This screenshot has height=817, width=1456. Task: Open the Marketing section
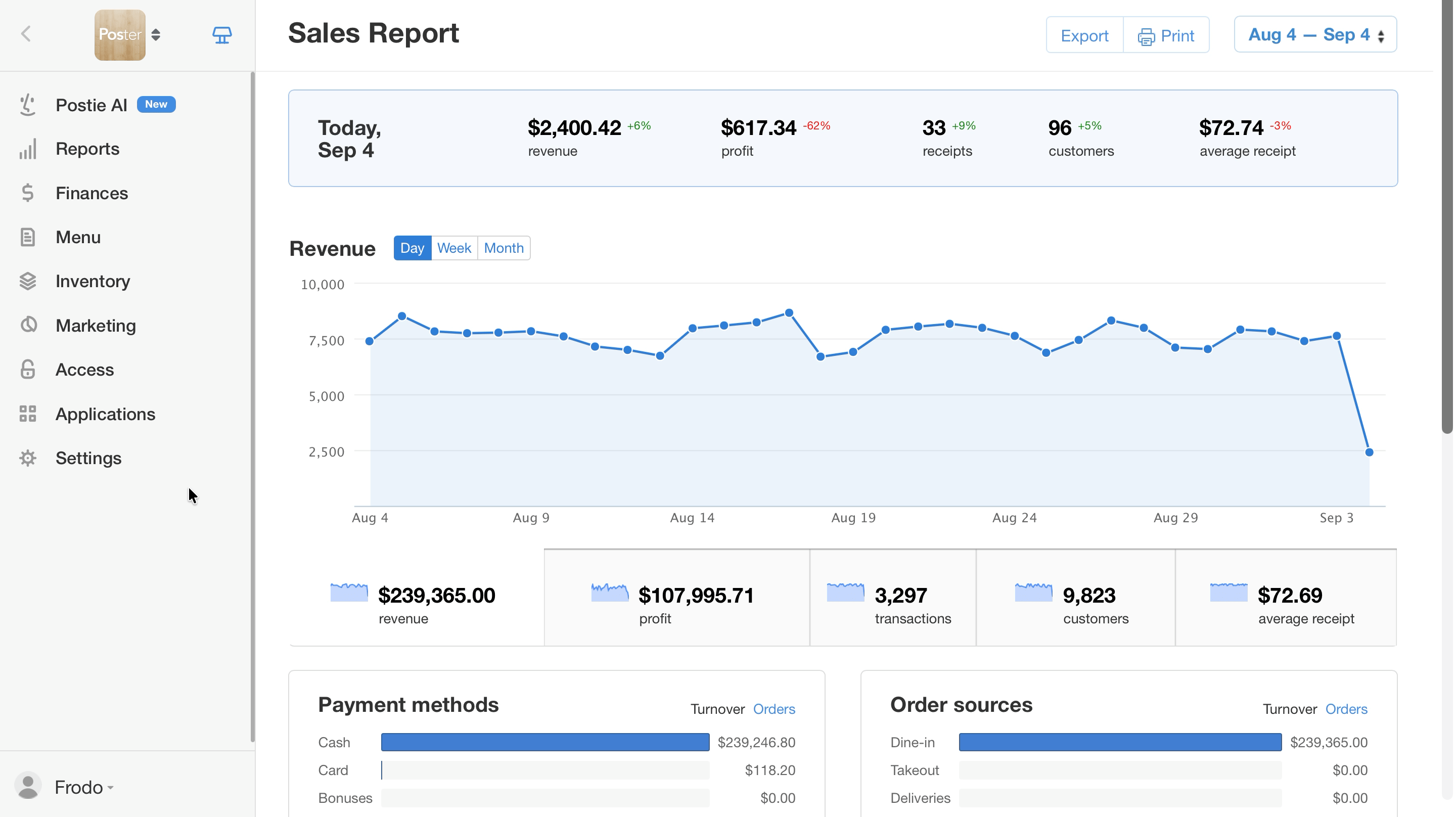coord(96,325)
